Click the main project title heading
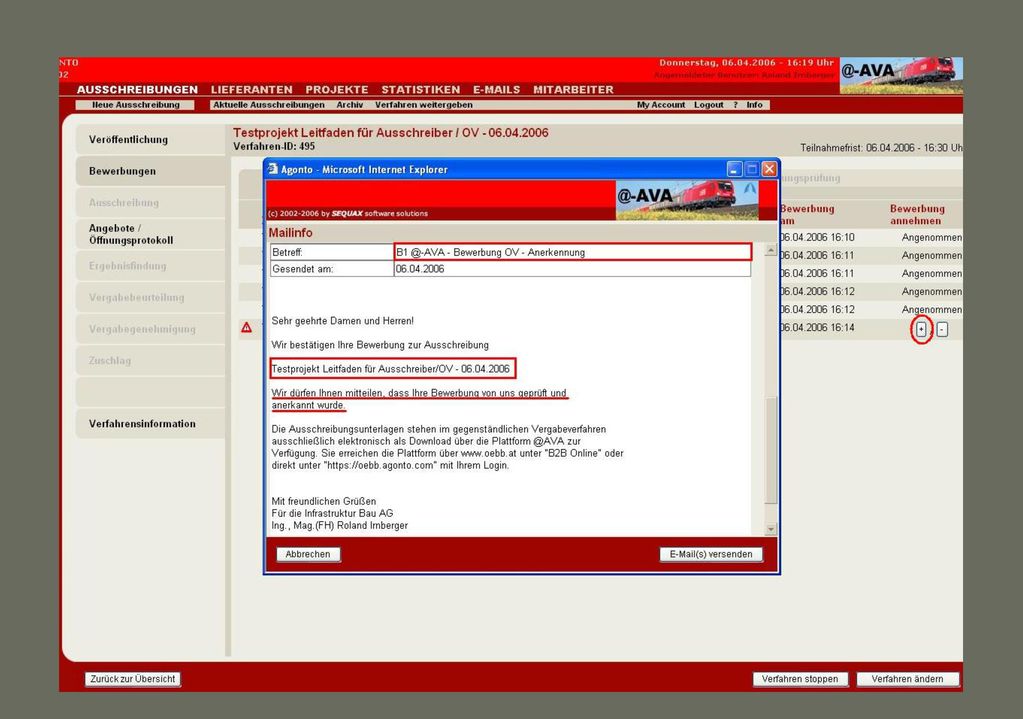Screen dimensions: 1023x719 tap(391, 132)
